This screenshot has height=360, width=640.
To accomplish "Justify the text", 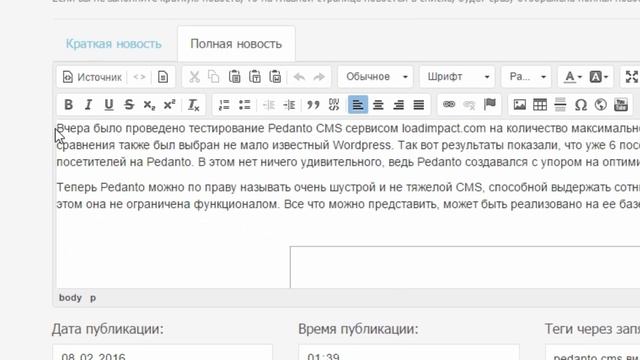I will tap(419, 105).
